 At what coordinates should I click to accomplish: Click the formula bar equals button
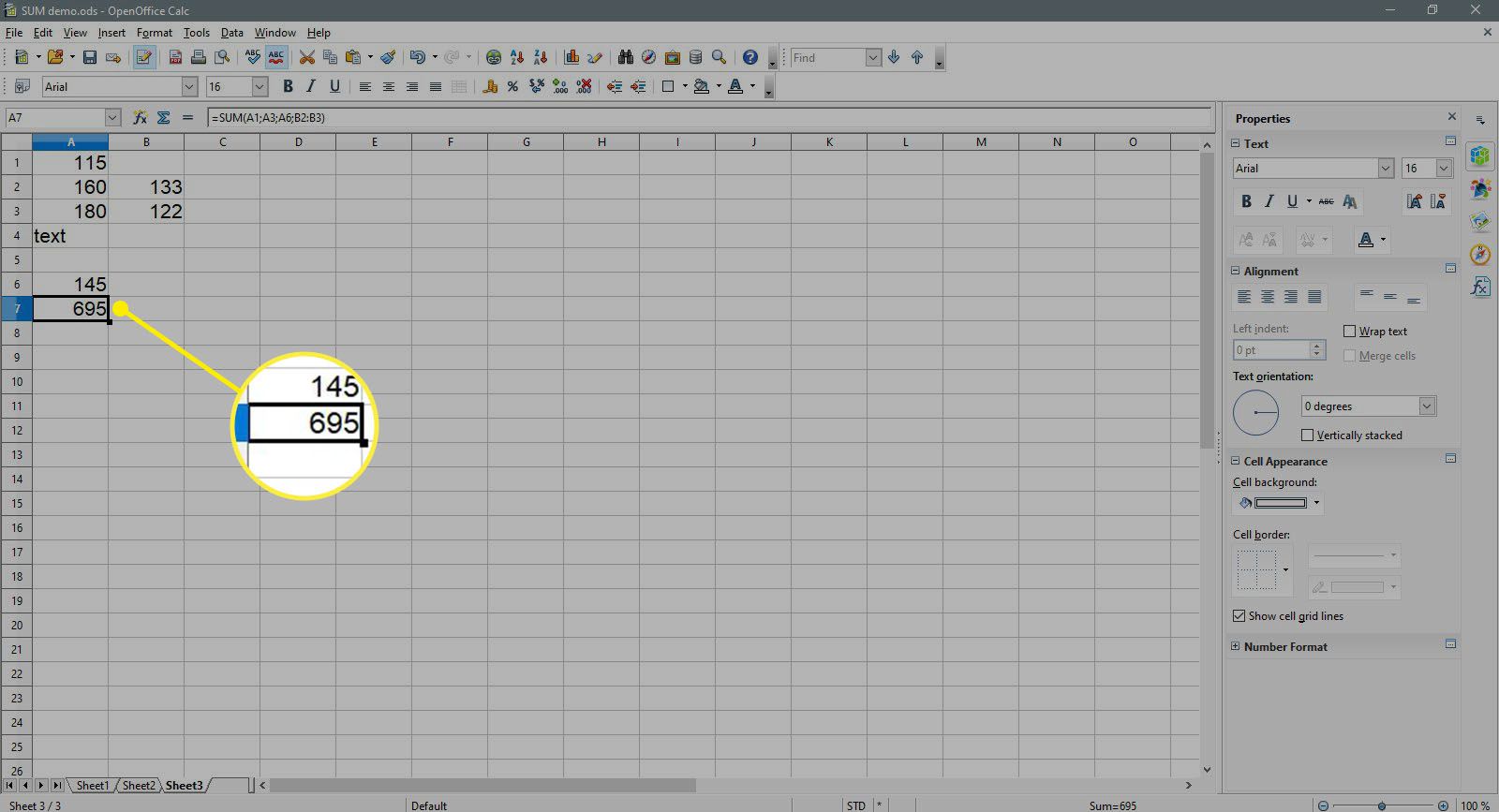pyautogui.click(x=187, y=117)
